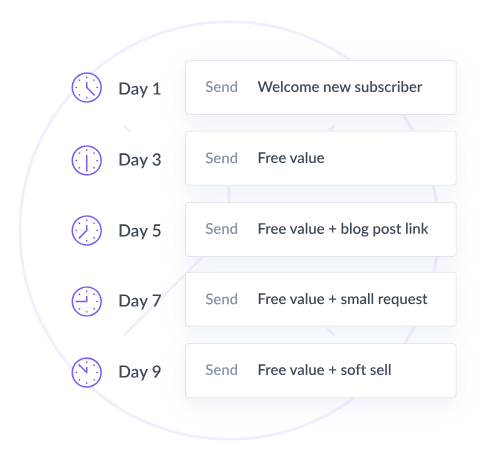Open the Free value email card
This screenshot has width=492, height=464.
pyautogui.click(x=321, y=158)
